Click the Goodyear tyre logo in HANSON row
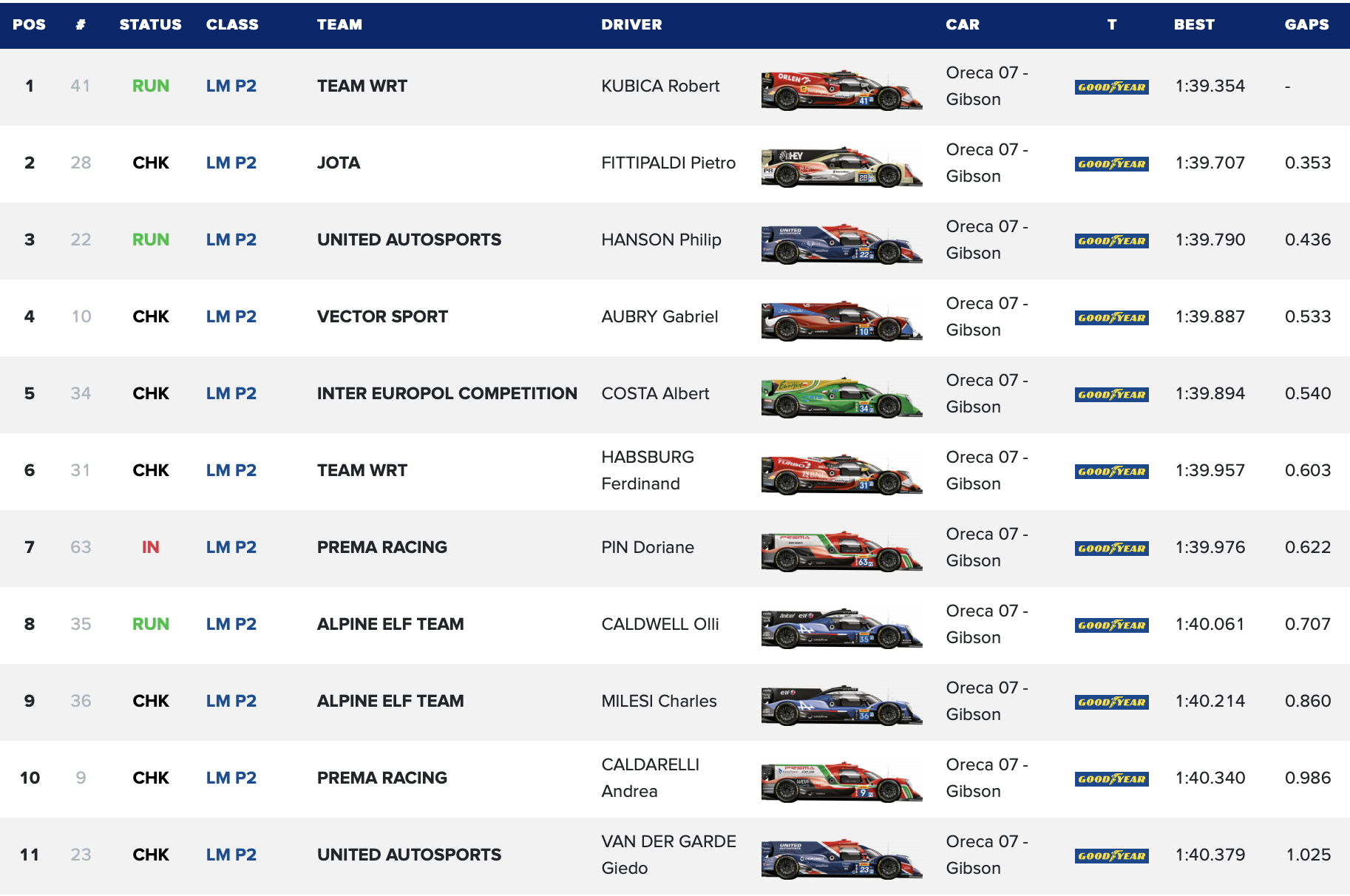 tap(1111, 241)
